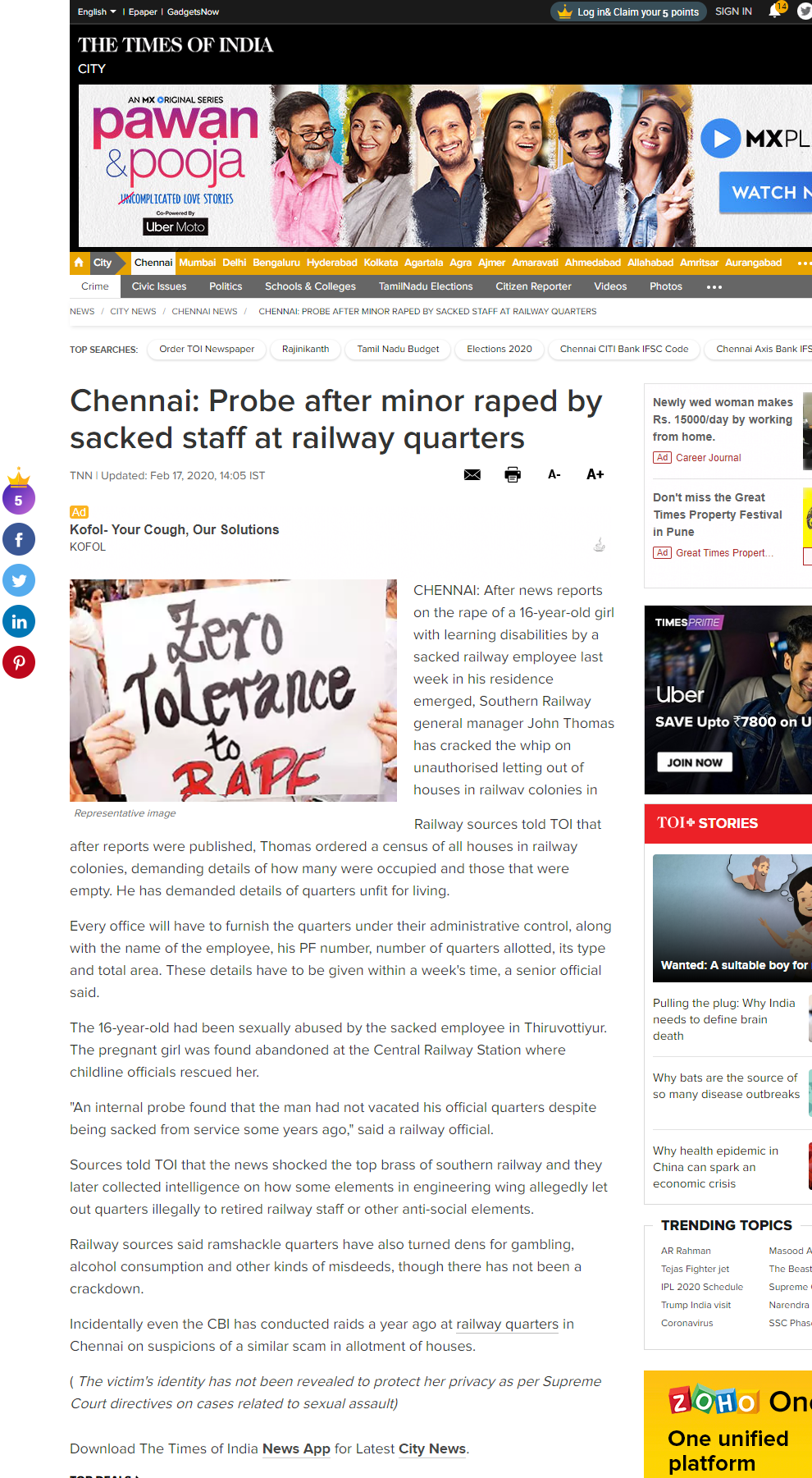812x1478 pixels.
Task: Pin article on Pinterest
Action: pos(19,662)
